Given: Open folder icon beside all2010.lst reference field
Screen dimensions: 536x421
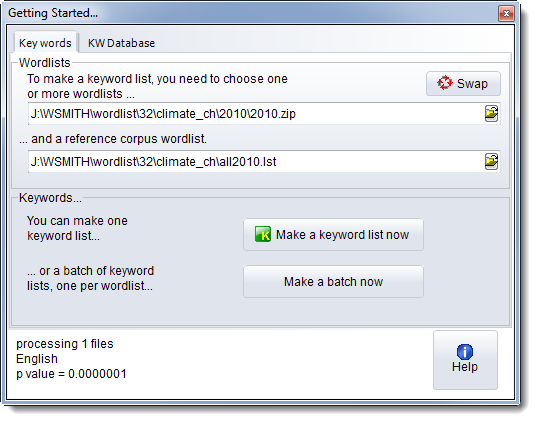Looking at the screenshot, I should (491, 162).
